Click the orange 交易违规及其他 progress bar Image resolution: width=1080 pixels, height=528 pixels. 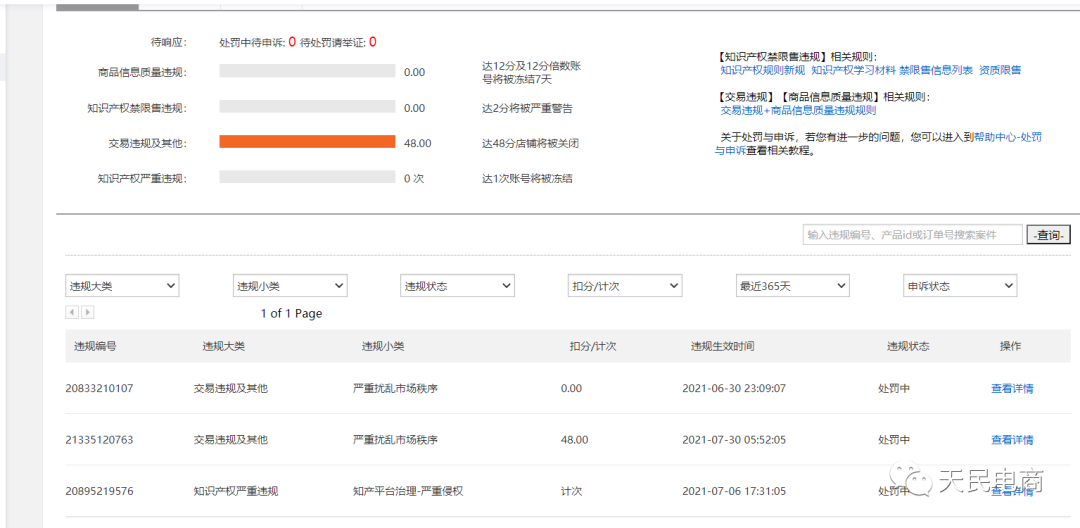pyautogui.click(x=307, y=141)
